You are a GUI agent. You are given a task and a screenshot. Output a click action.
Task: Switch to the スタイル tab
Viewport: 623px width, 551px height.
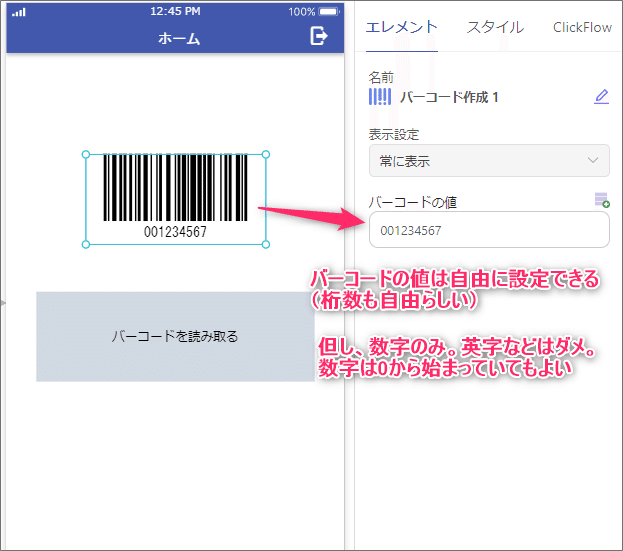(x=495, y=27)
